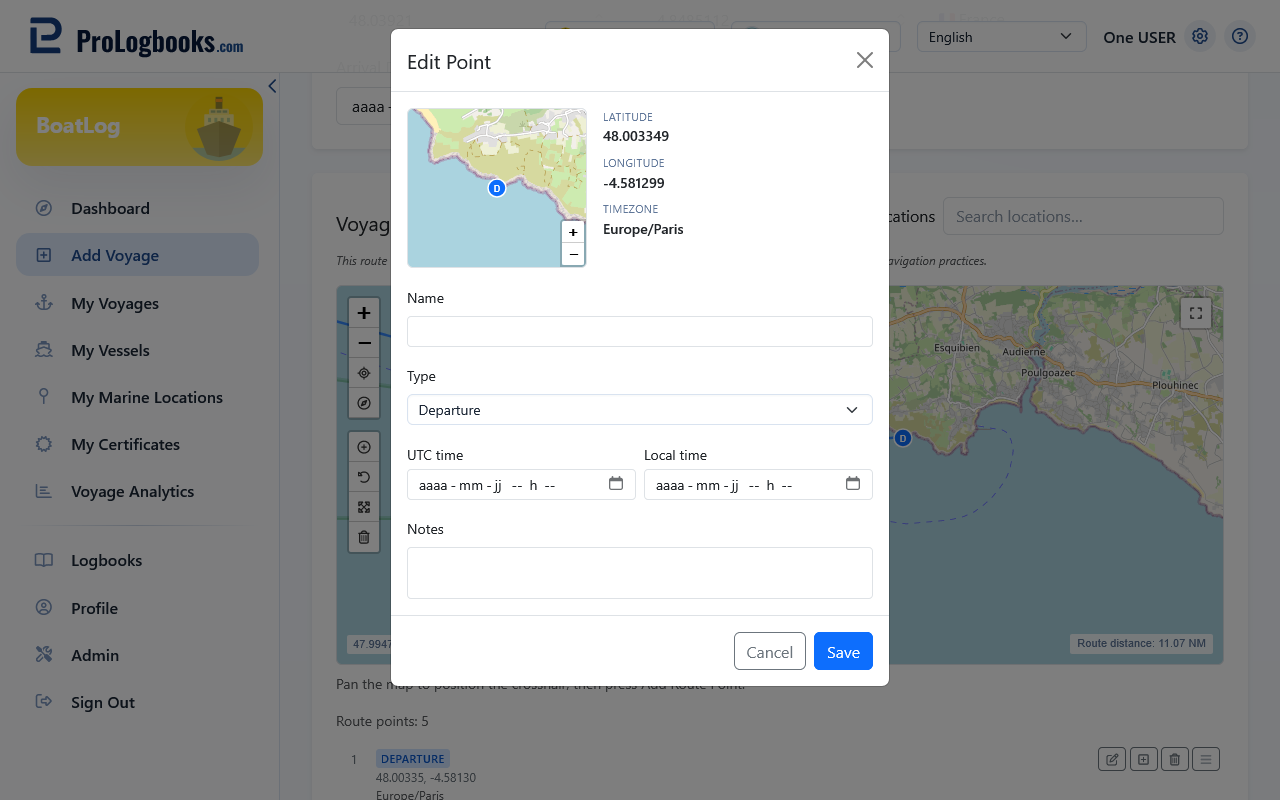1280x800 pixels.
Task: Click the compass map control button
Action: point(364,403)
